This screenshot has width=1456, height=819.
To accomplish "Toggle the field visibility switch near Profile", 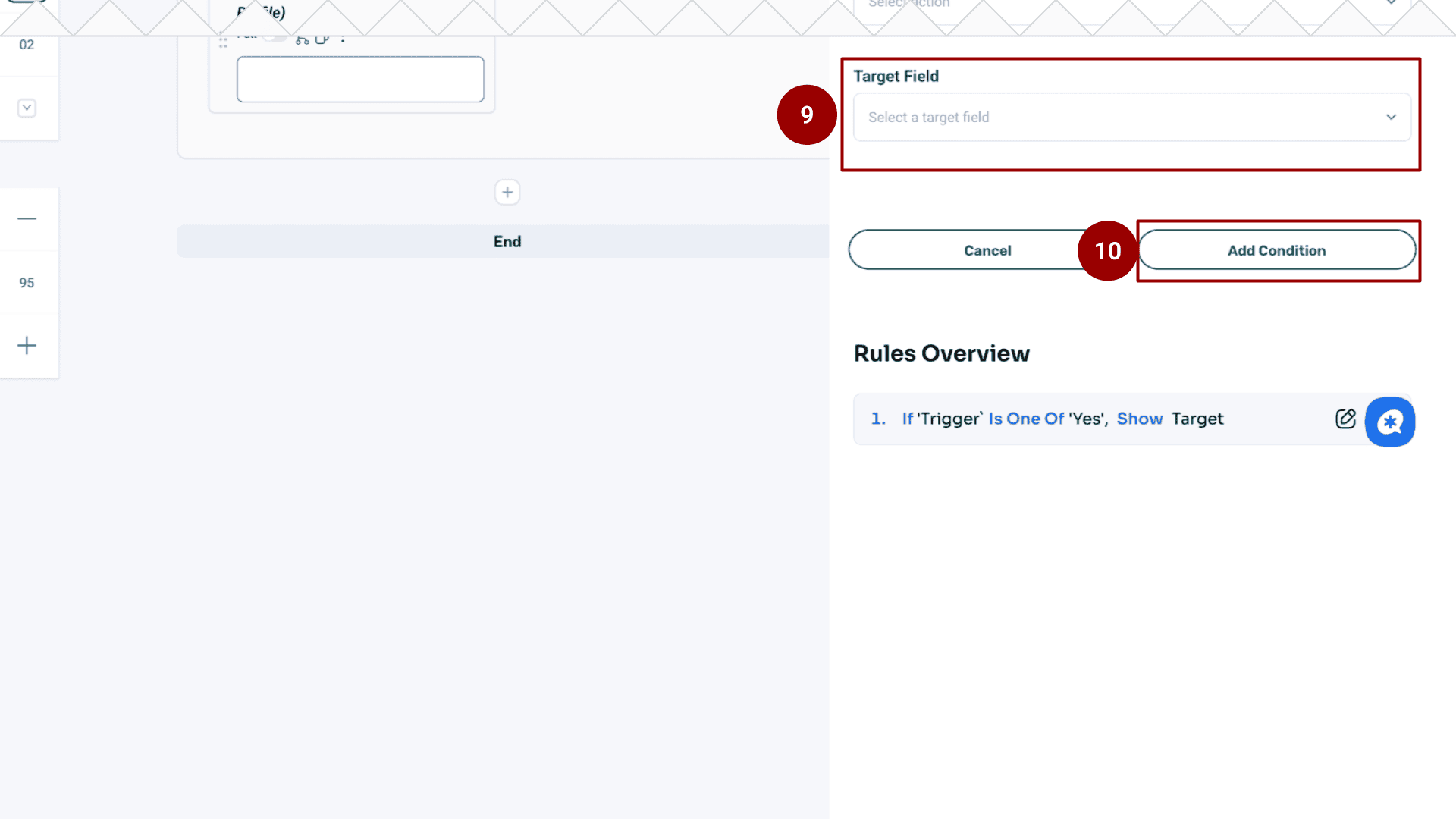I will (273, 36).
